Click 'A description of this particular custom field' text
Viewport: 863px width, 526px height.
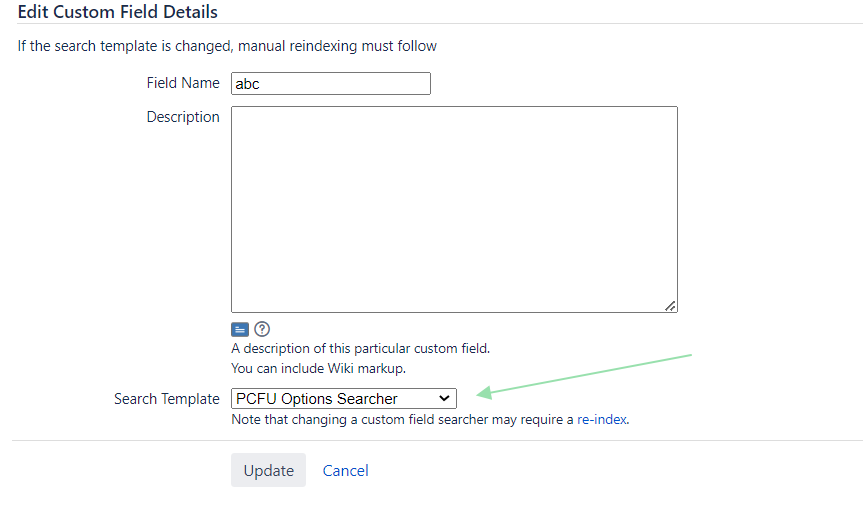pos(361,349)
